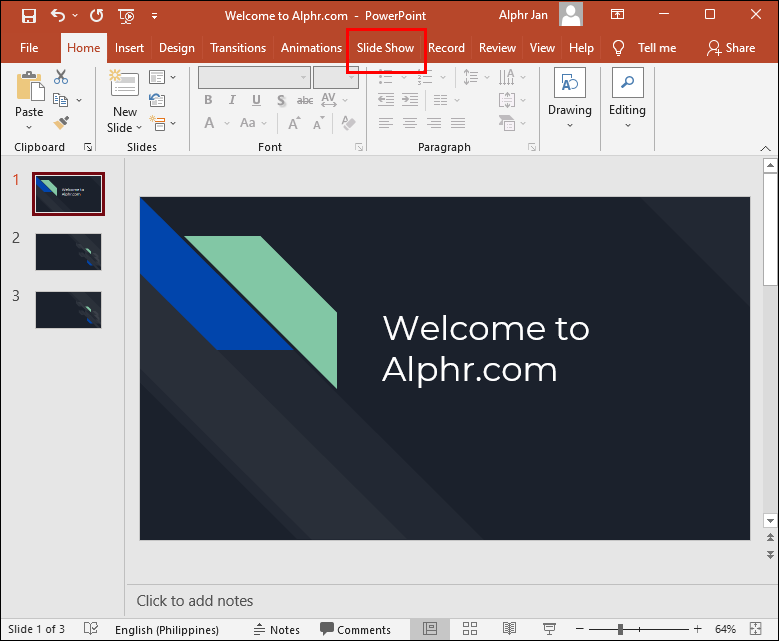Click Convert to SmartArt icon
Image resolution: width=779 pixels, height=641 pixels.
click(507, 123)
